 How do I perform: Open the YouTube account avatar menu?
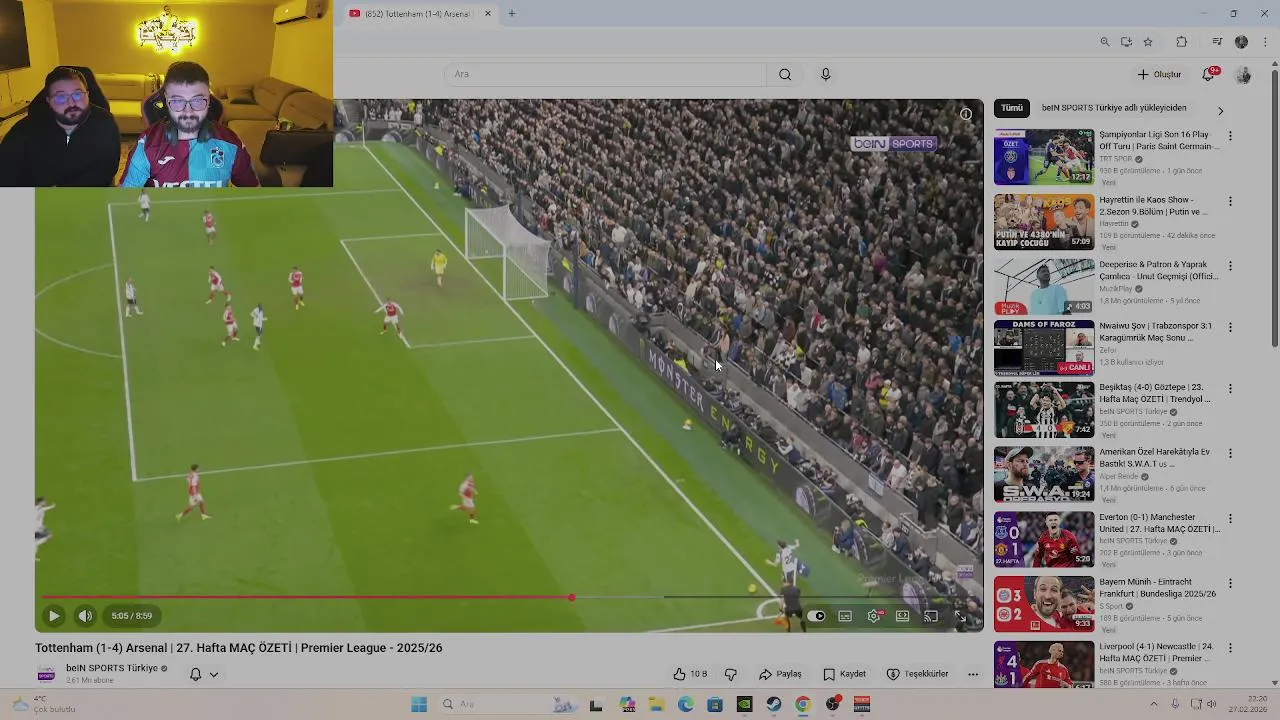click(x=1243, y=75)
